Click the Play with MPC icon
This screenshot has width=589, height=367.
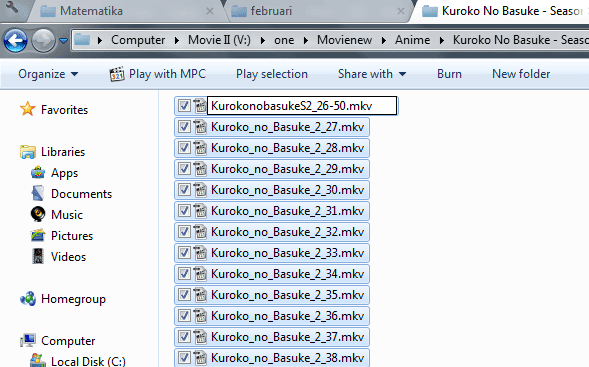click(117, 74)
